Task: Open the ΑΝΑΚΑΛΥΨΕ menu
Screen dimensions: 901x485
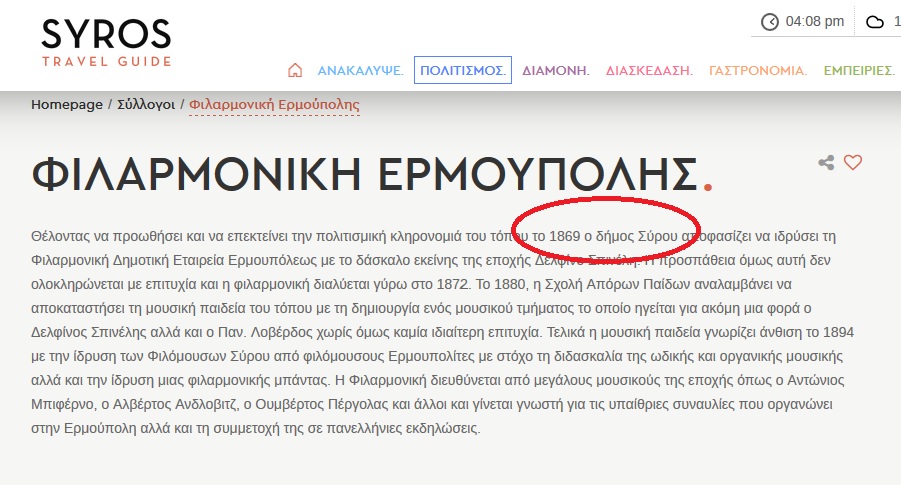Action: pyautogui.click(x=360, y=71)
